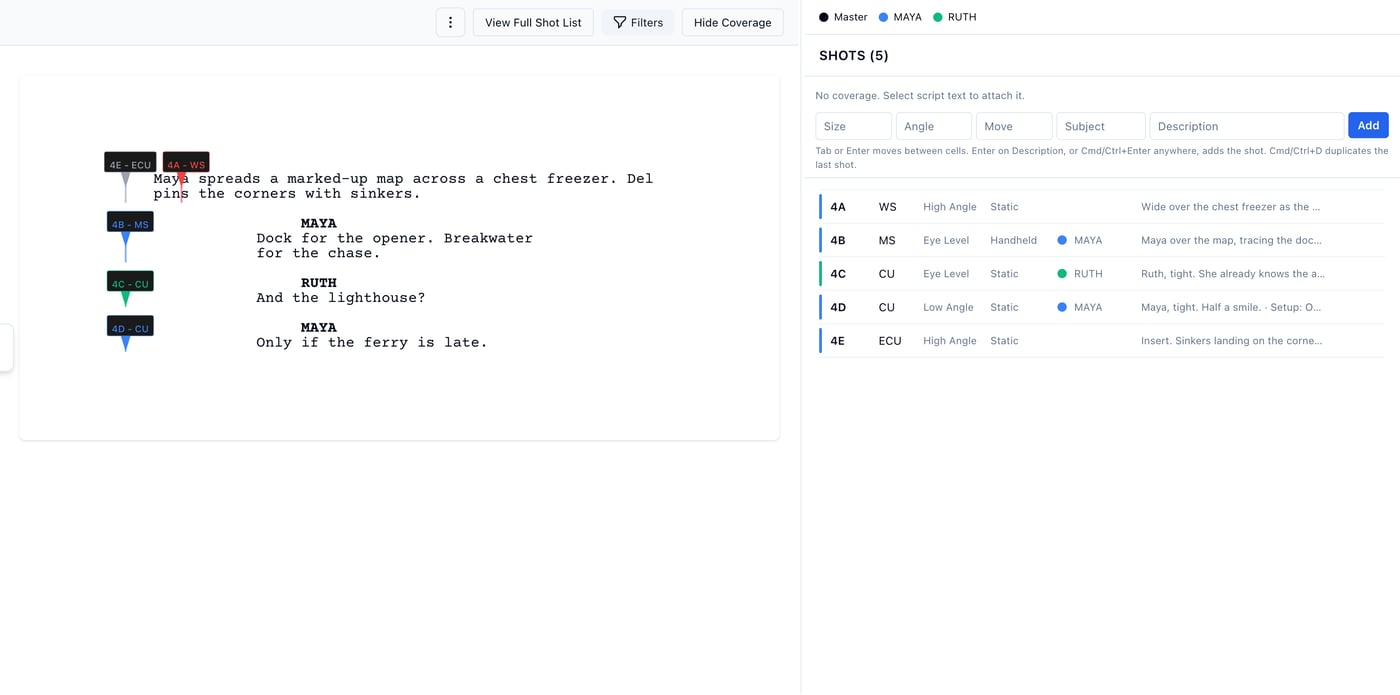Screen dimensions: 1400x695
Task: Click shot ID 4E in the shot list
Action: click(x=838, y=341)
